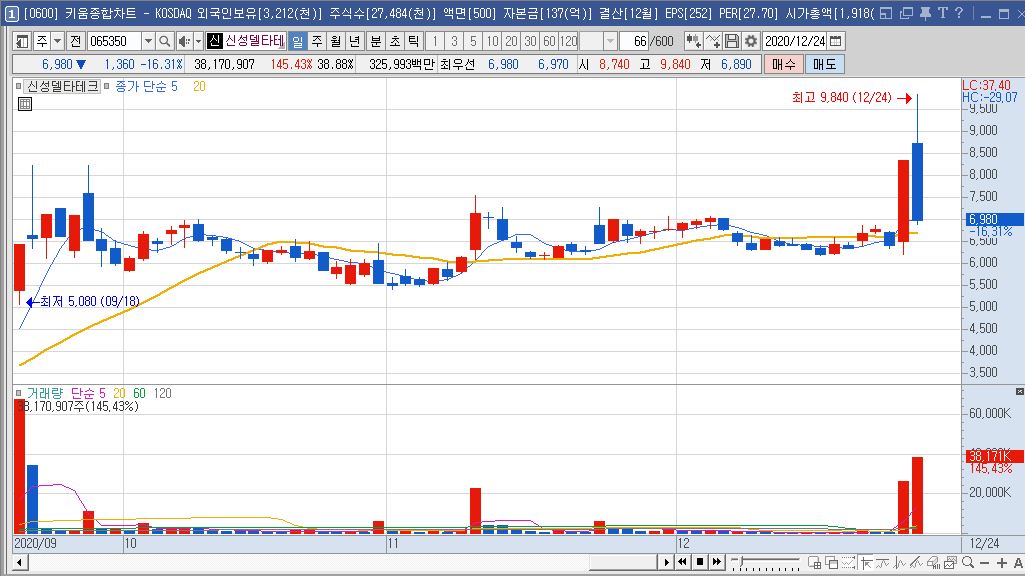Image resolution: width=1025 pixels, height=576 pixels.
Task: Select daily 일 chart period
Action: coord(297,41)
